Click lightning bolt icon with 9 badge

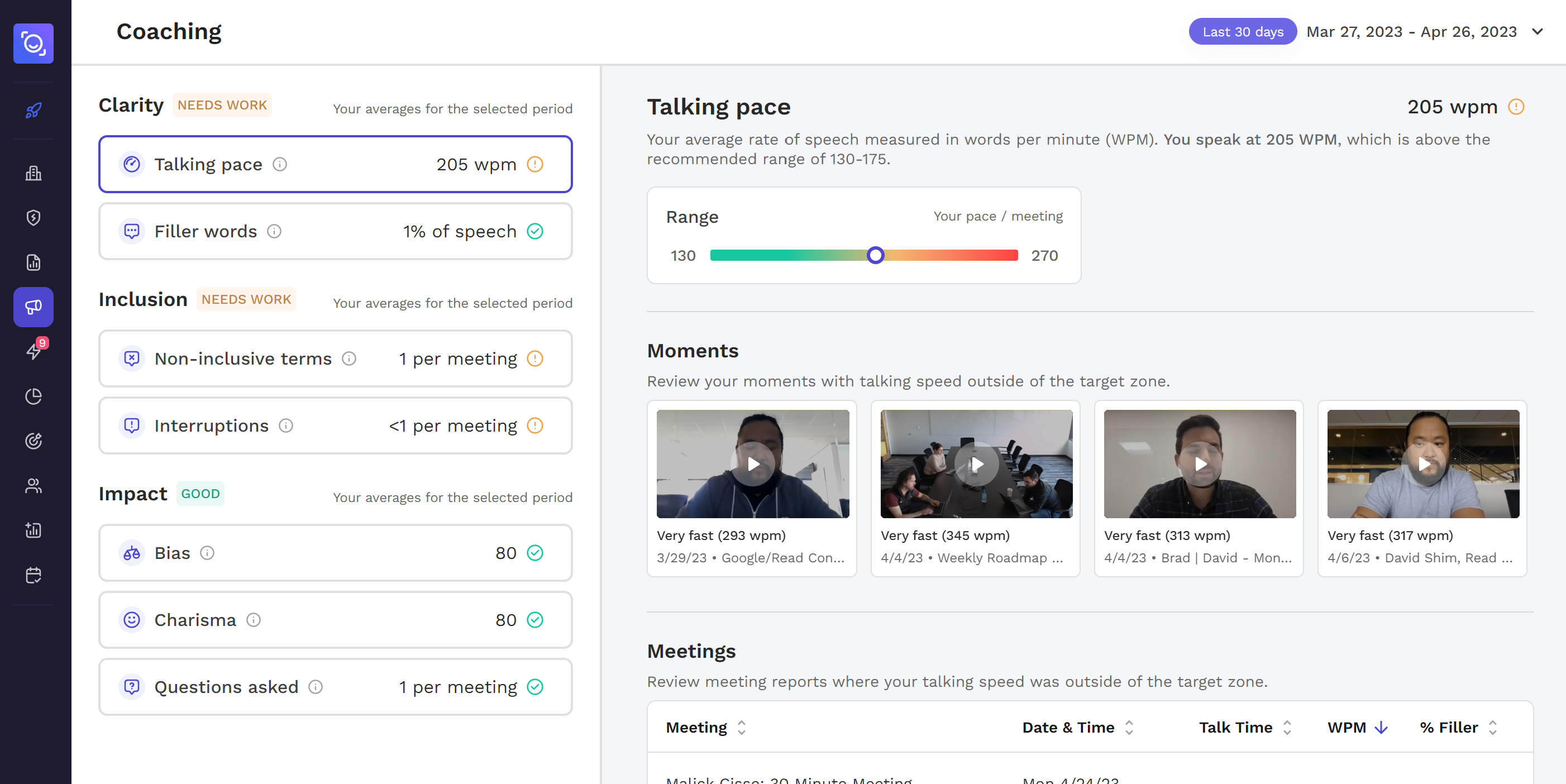pyautogui.click(x=34, y=351)
